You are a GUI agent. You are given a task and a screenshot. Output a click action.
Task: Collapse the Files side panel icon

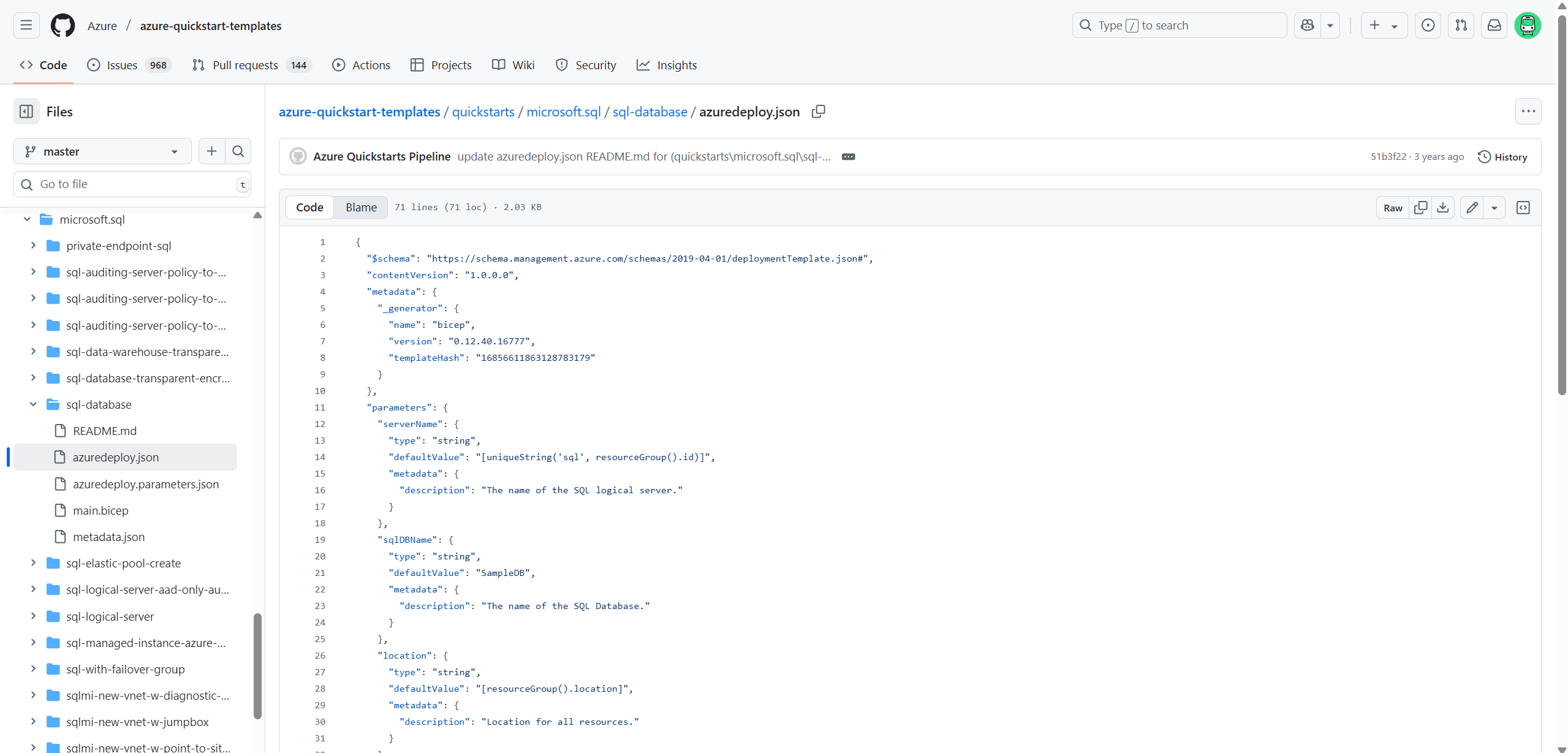click(26, 112)
